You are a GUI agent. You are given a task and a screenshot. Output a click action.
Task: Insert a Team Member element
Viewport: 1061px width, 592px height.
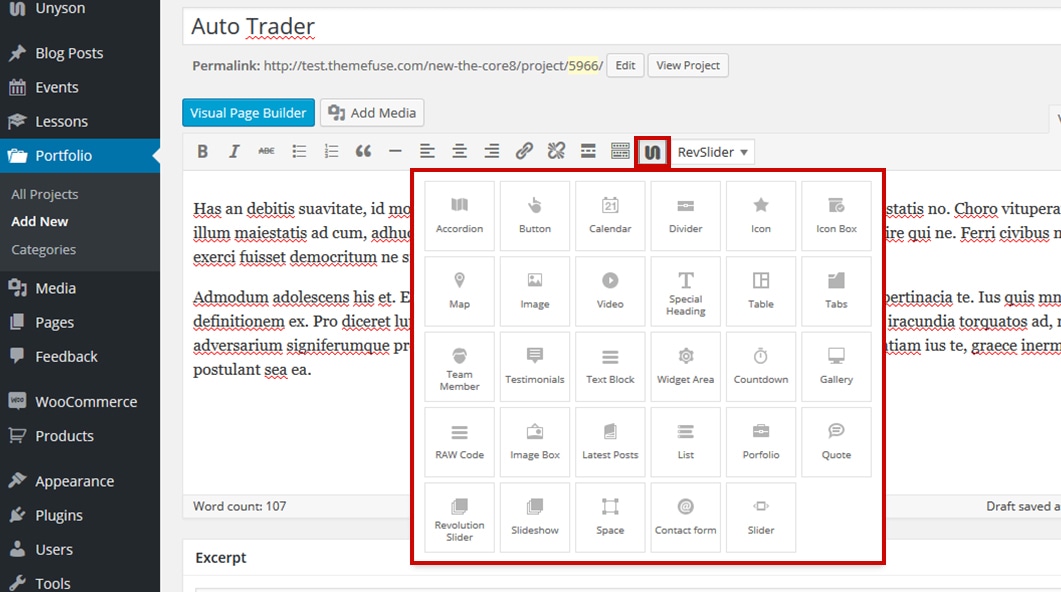(x=459, y=367)
